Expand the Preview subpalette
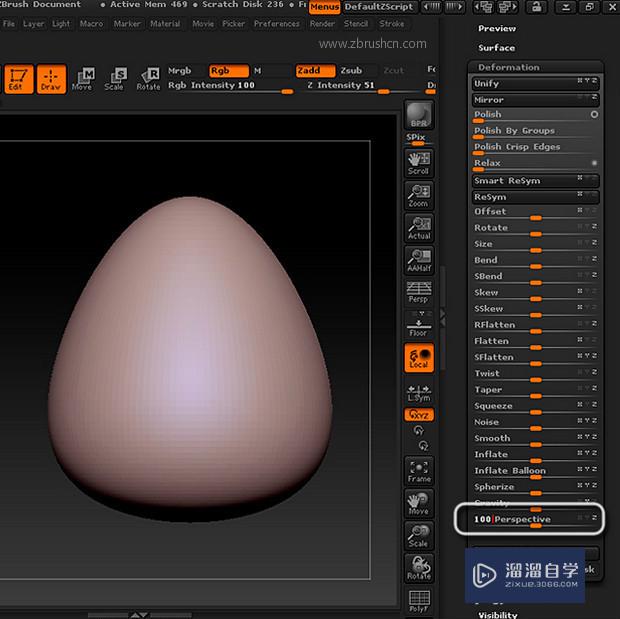The width and height of the screenshot is (620, 619). [497, 29]
